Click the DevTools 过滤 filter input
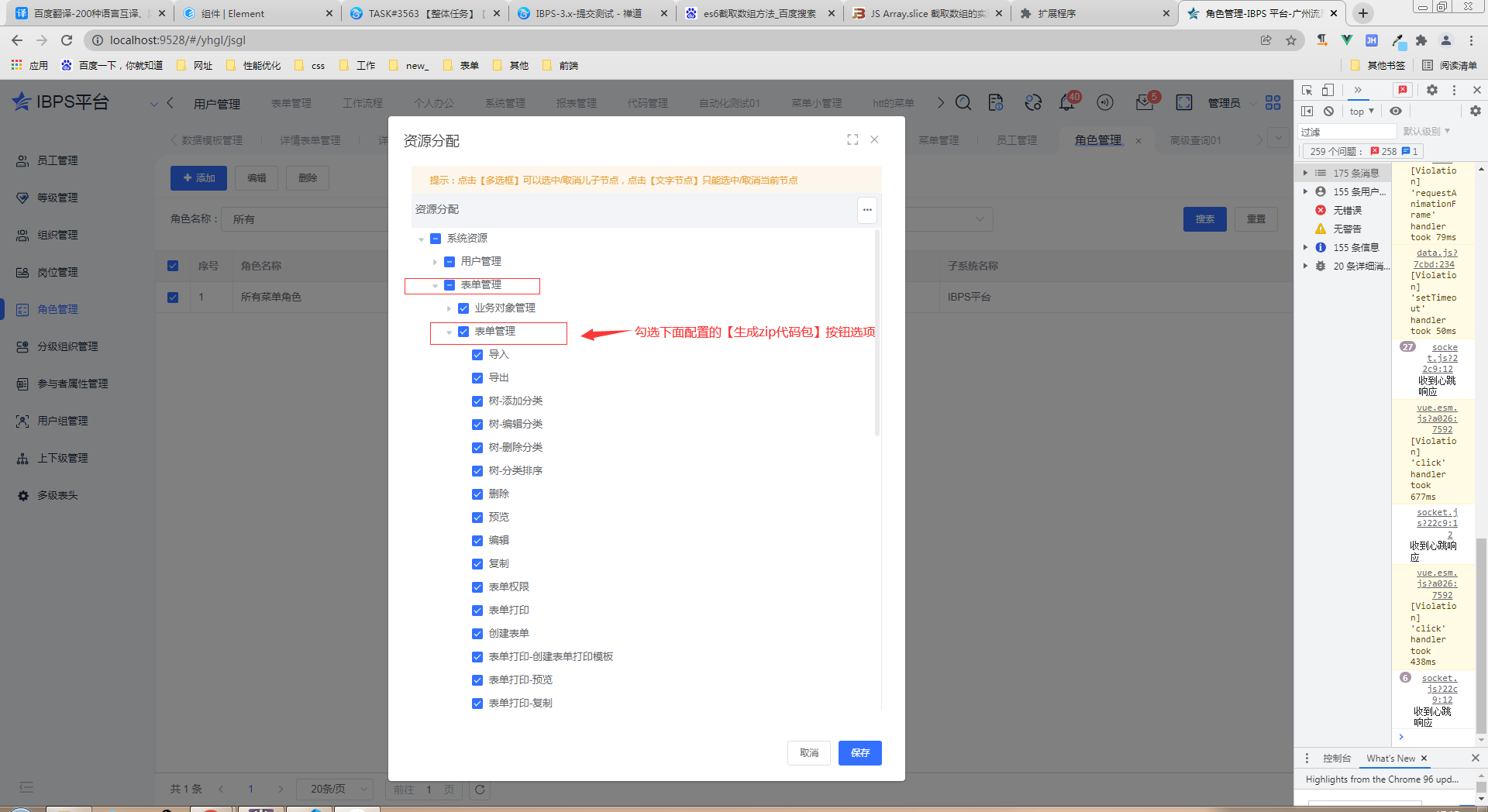Image resolution: width=1488 pixels, height=812 pixels. [x=1347, y=132]
